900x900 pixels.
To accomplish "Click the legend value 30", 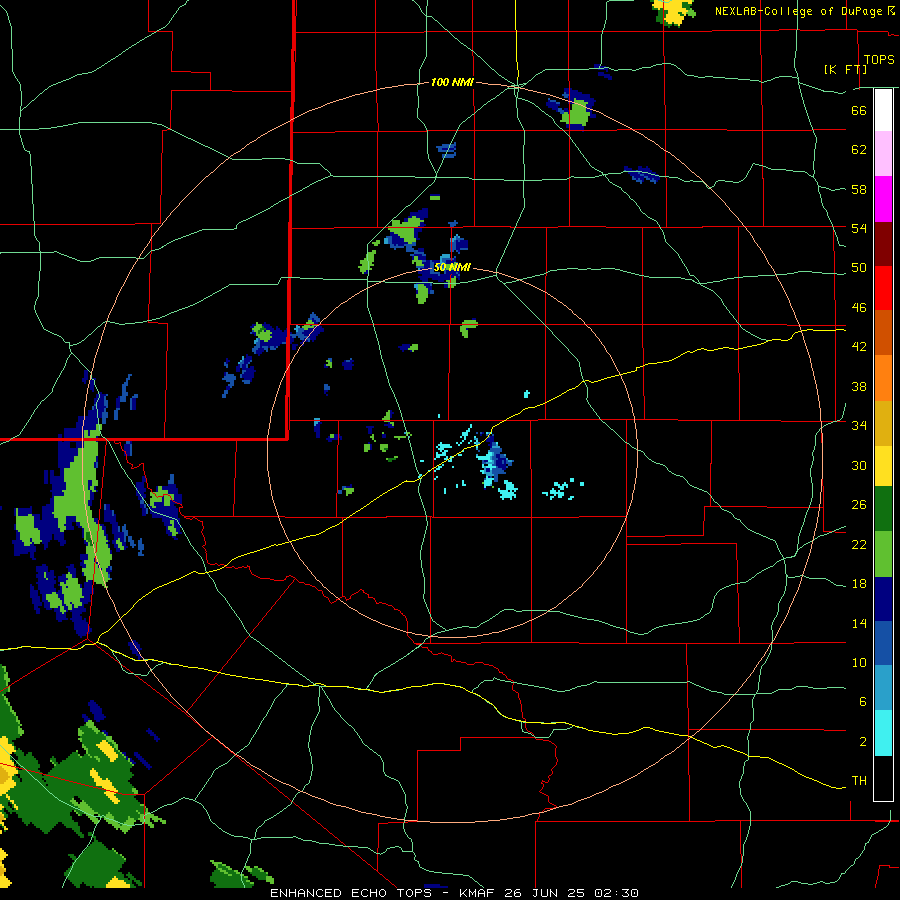I will [859, 465].
